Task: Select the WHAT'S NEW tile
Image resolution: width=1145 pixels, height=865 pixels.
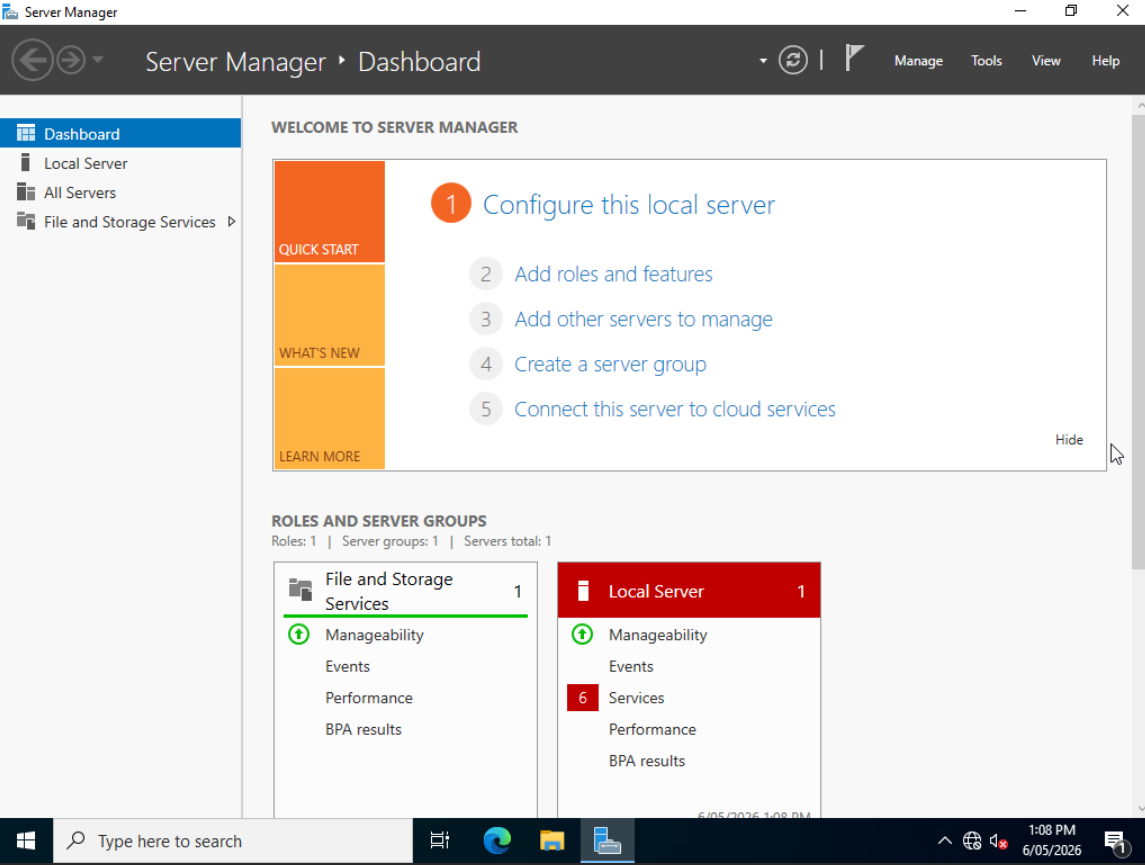Action: 329,315
